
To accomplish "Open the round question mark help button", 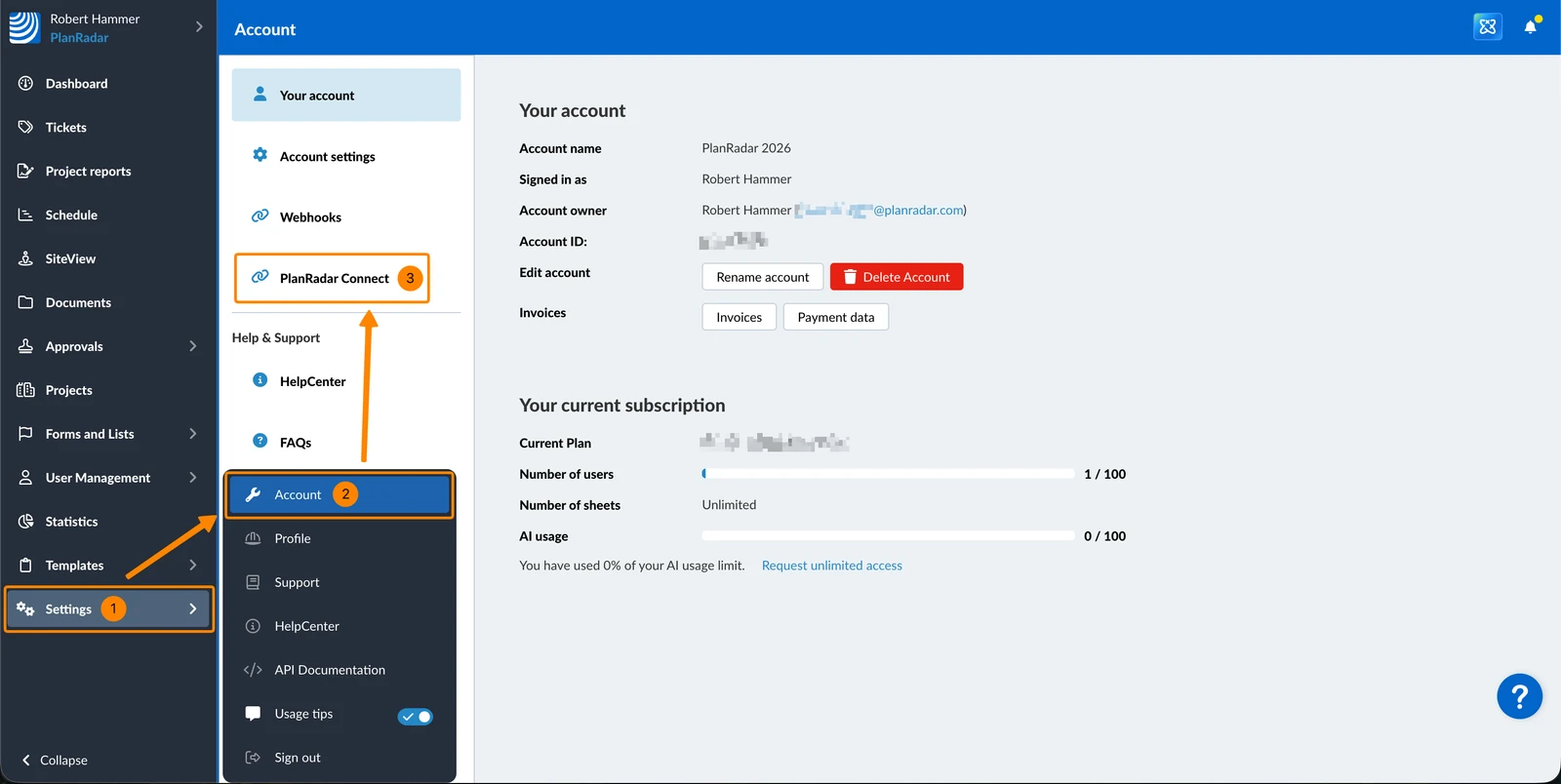I will [1519, 696].
